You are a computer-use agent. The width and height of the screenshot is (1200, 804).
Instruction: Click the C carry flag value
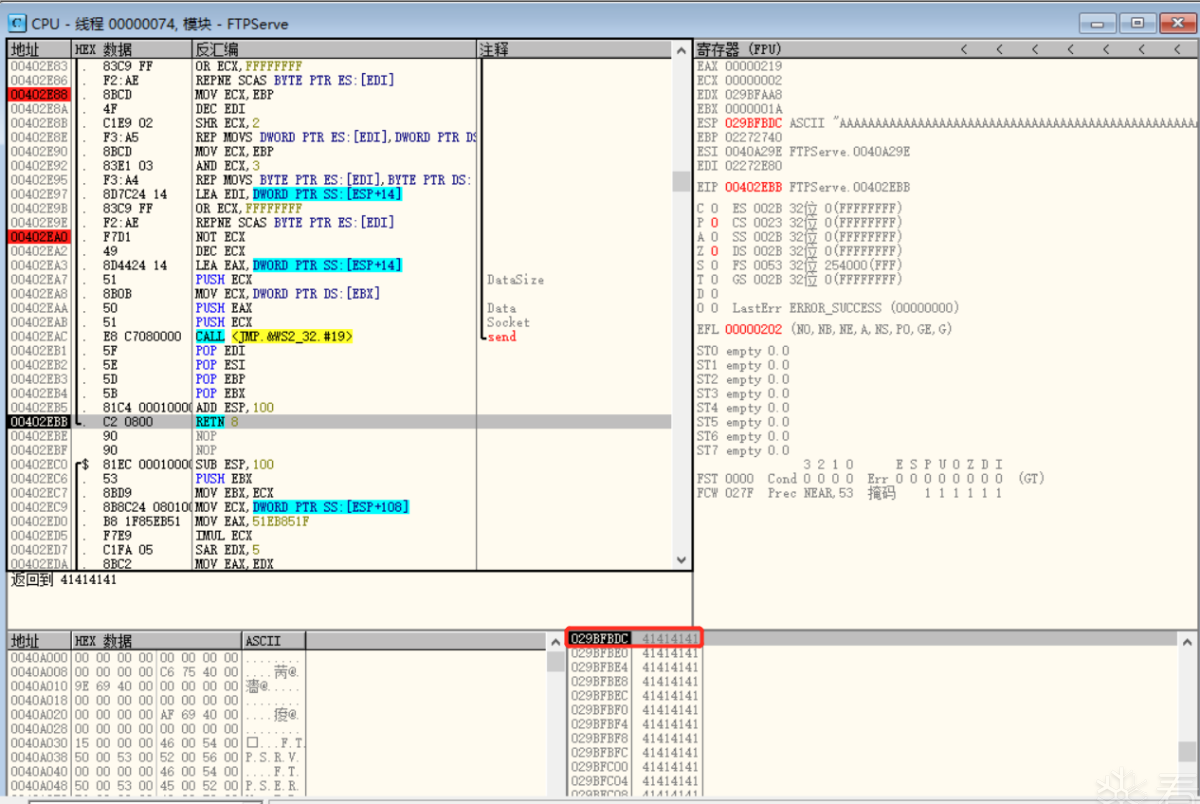pos(714,208)
